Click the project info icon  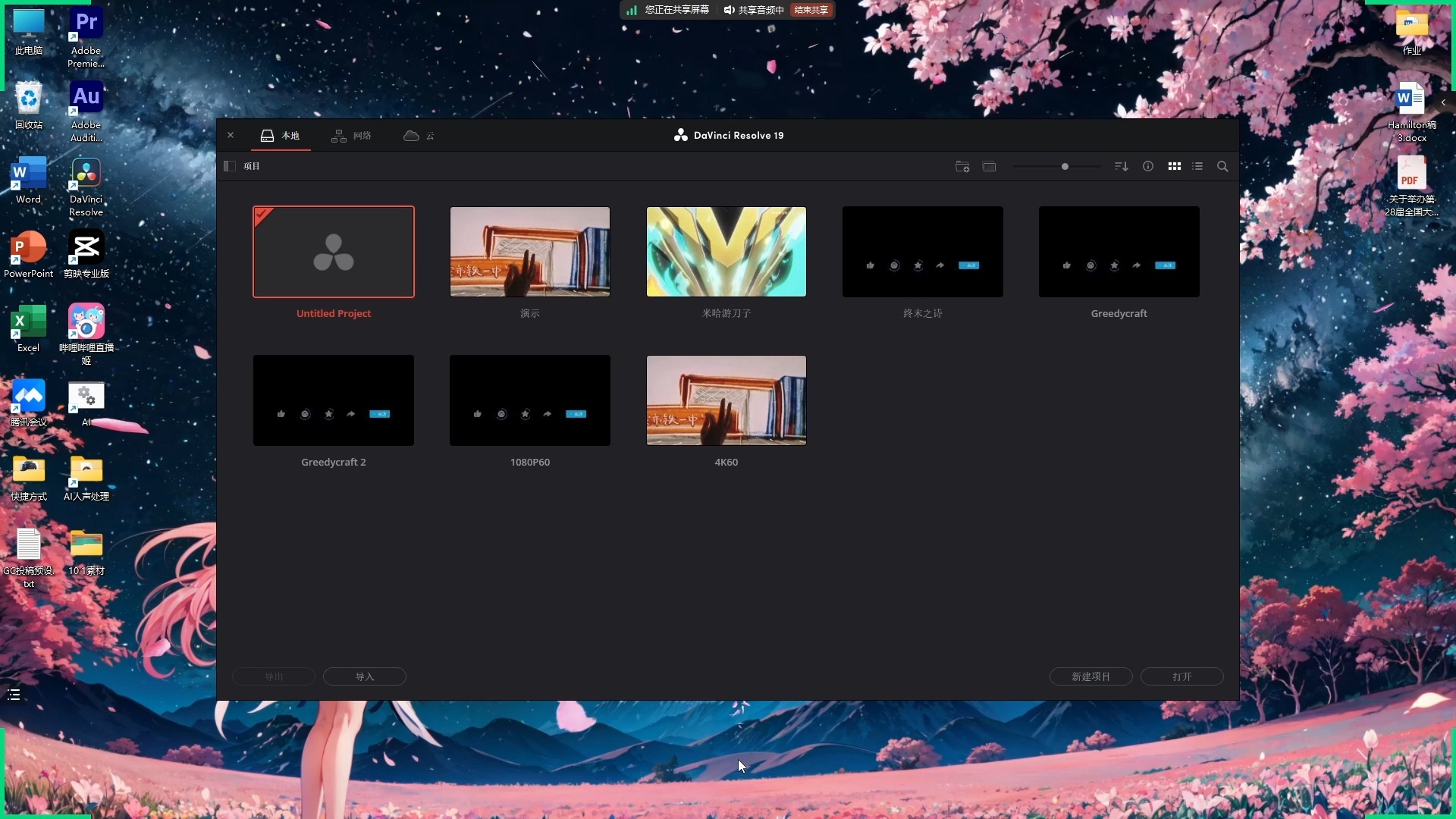coord(1148,167)
